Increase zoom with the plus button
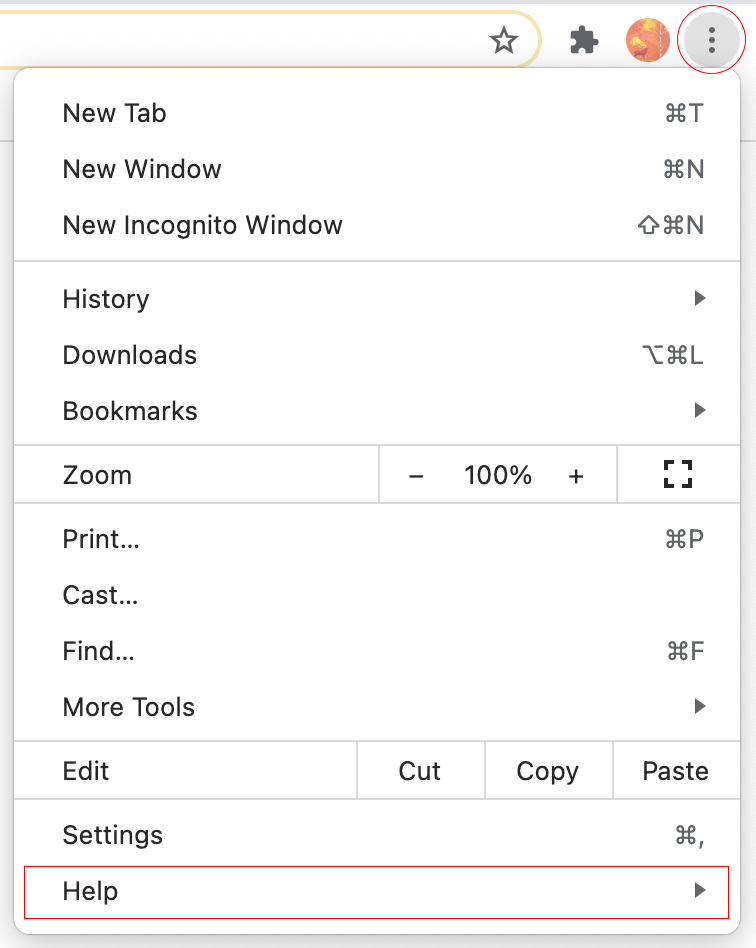 point(576,476)
